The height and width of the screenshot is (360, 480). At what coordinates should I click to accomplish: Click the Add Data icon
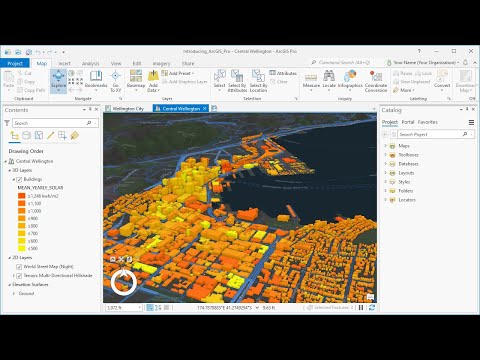pyautogui.click(x=153, y=76)
